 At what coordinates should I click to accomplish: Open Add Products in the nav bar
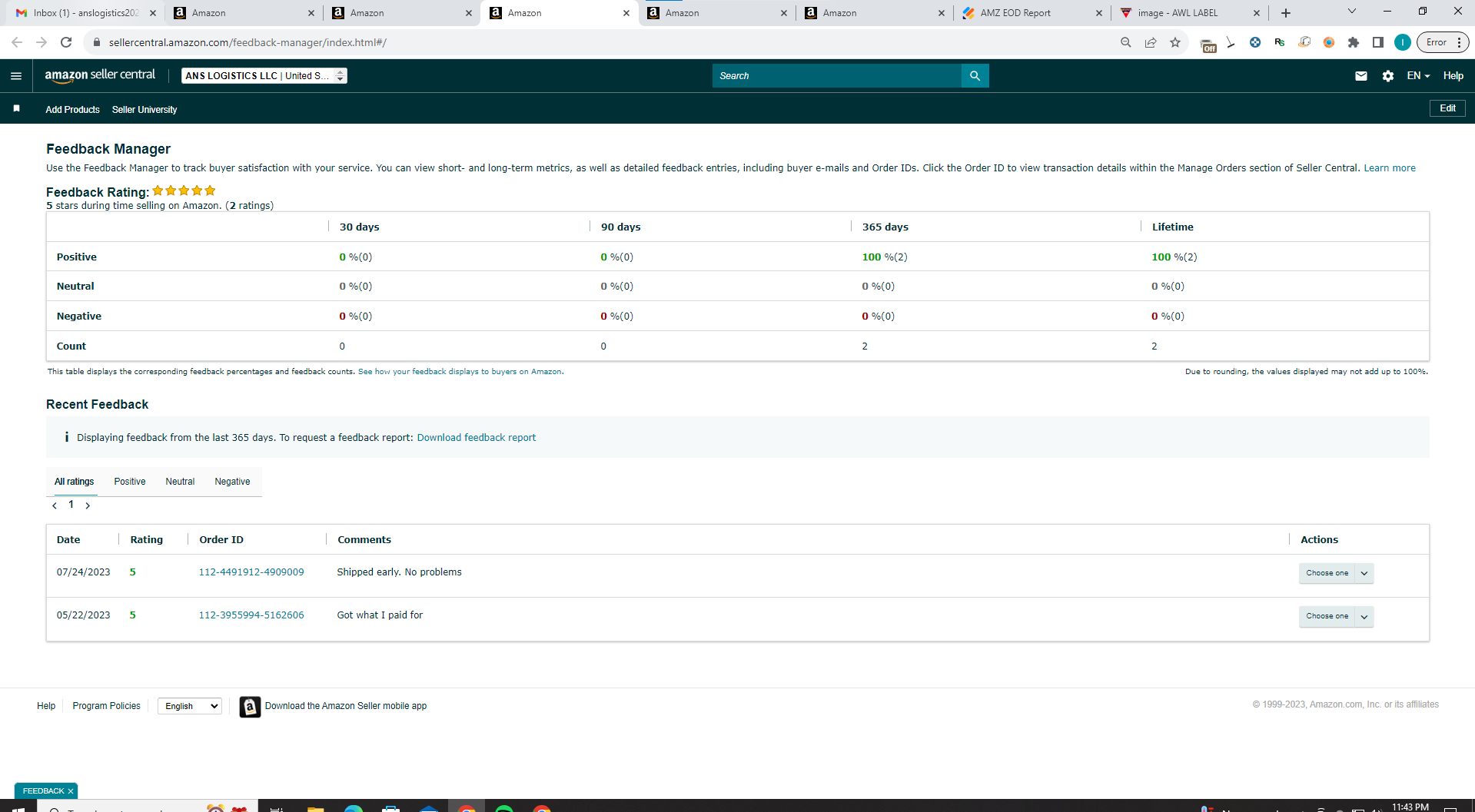[x=72, y=110]
